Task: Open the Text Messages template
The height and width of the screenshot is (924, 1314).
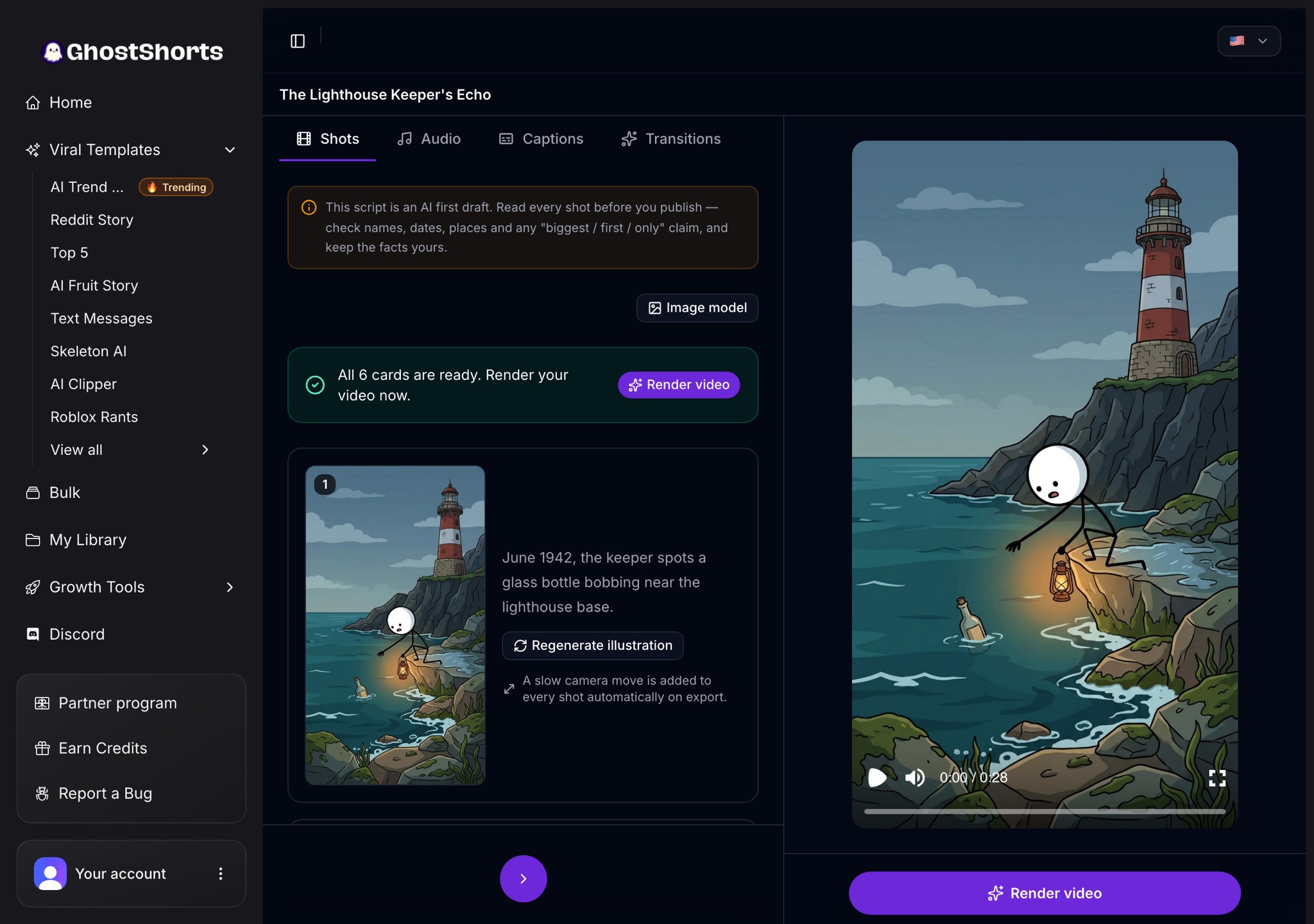Action: tap(101, 318)
